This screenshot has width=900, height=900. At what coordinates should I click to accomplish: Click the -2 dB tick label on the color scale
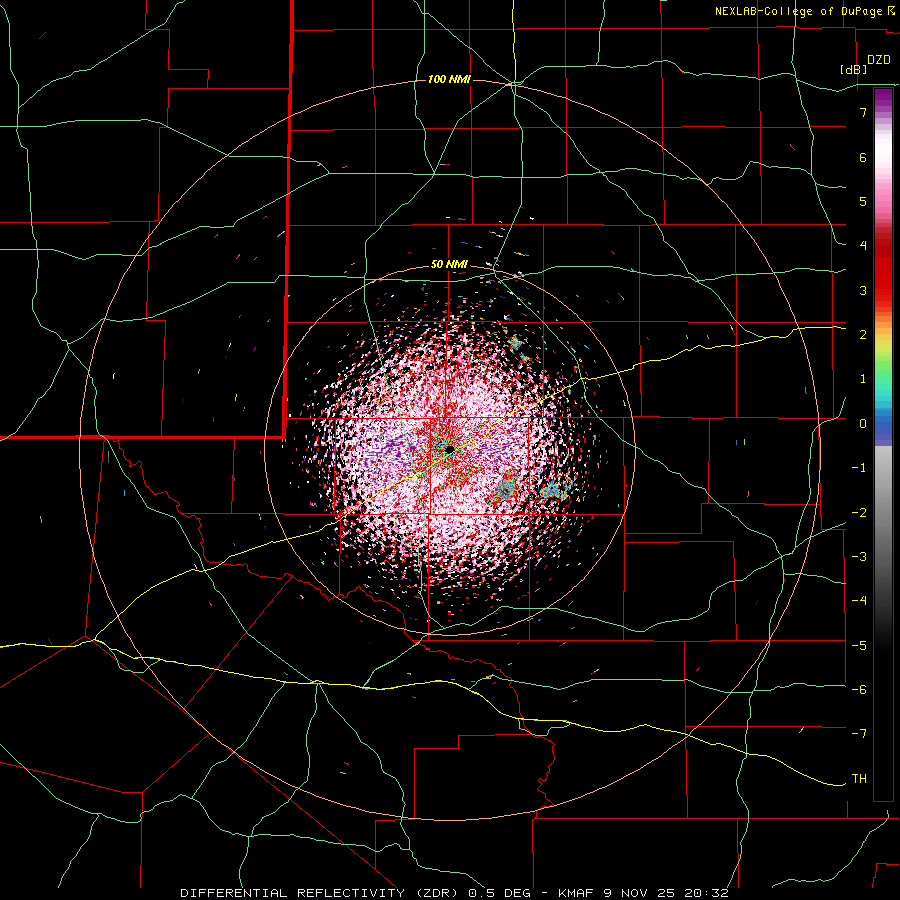point(859,512)
